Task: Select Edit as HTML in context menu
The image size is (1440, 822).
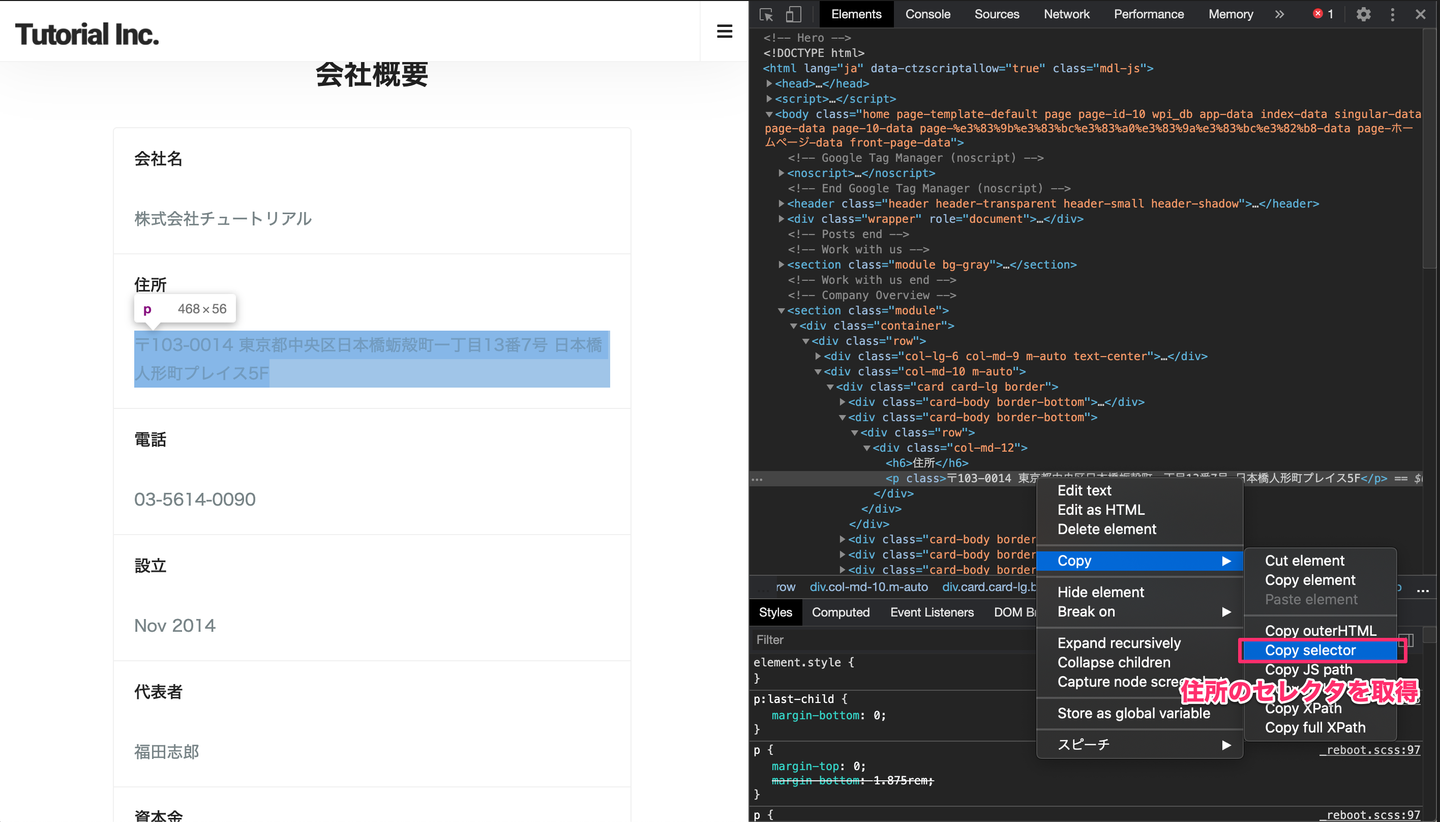Action: [x=1101, y=510]
